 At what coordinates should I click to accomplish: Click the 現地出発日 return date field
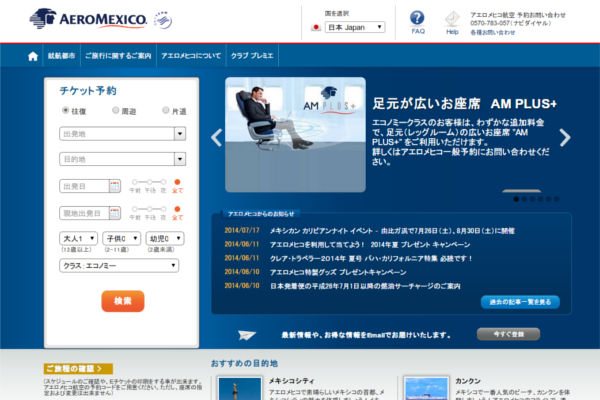[84, 213]
